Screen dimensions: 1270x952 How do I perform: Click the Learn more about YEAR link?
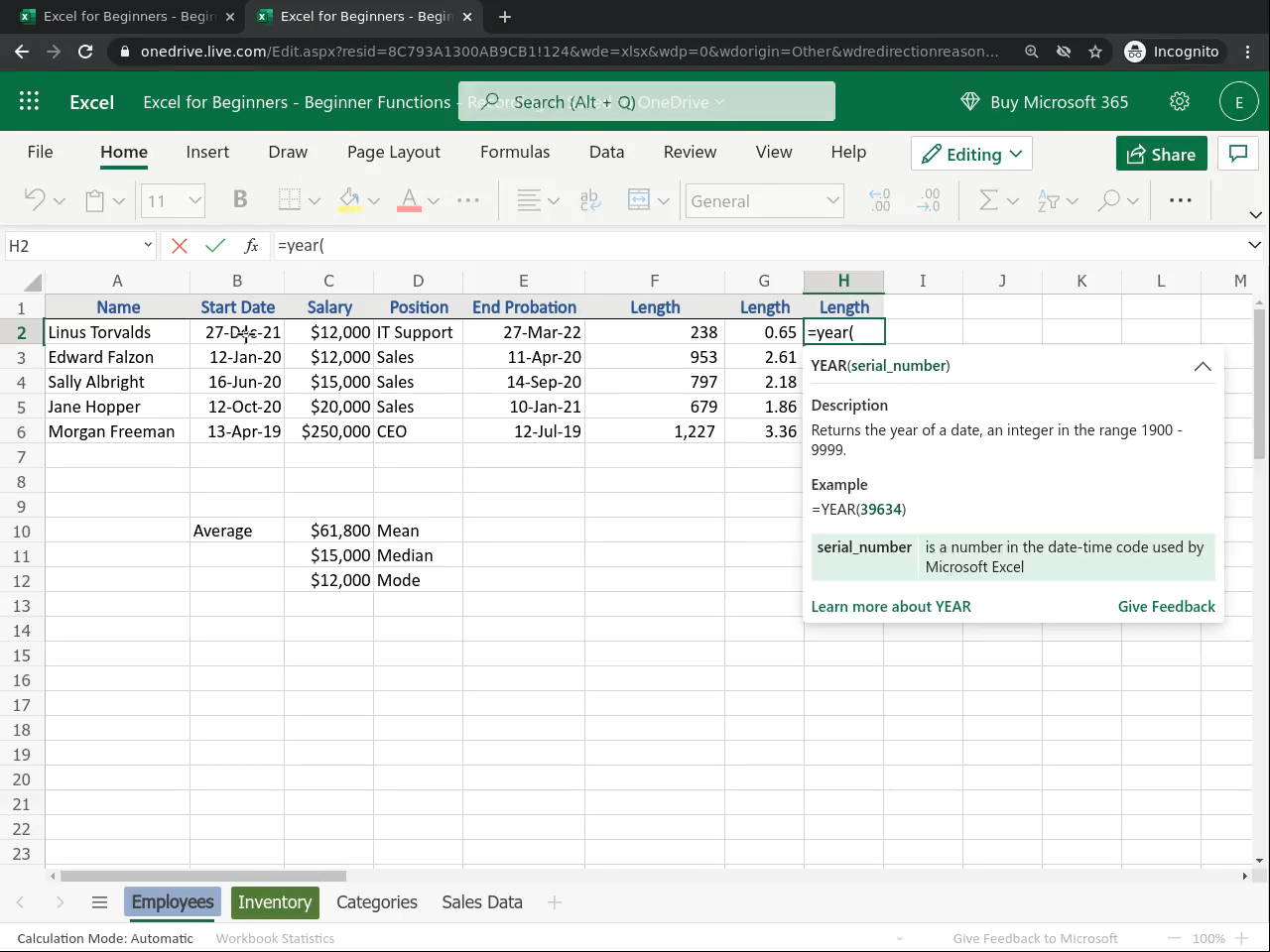891,607
